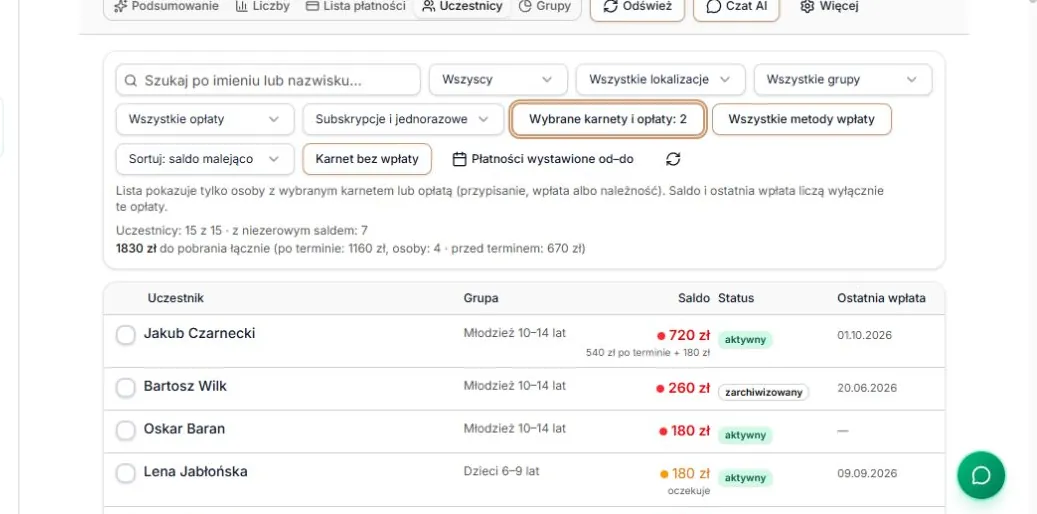Select the Uczestnicy tab

462,7
